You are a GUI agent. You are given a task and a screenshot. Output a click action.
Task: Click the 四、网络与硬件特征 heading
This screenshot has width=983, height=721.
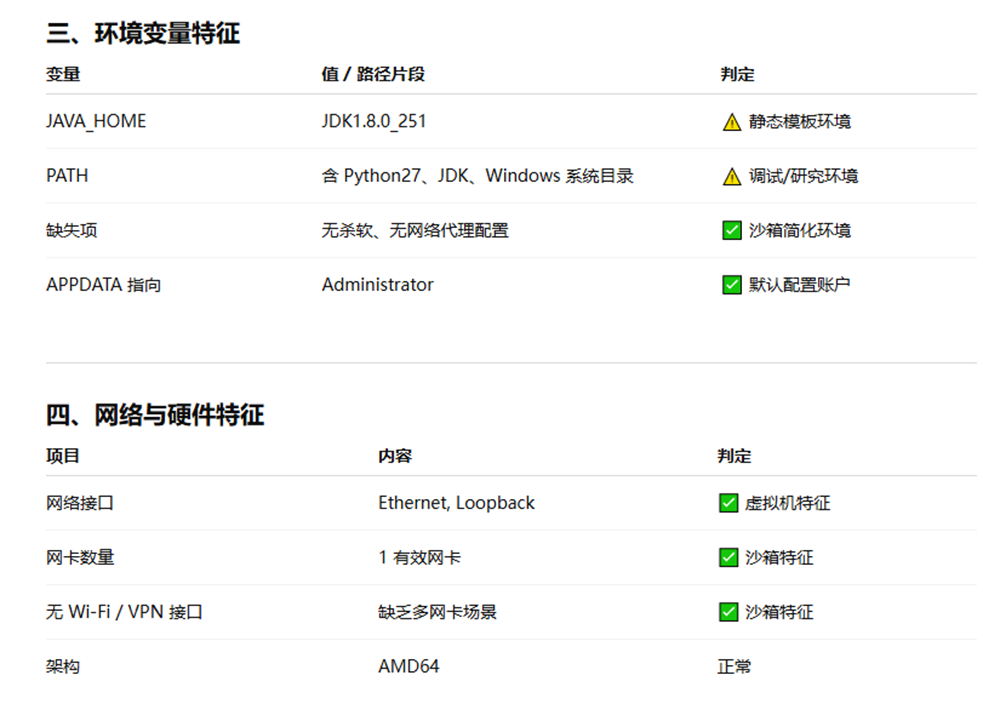tap(155, 415)
